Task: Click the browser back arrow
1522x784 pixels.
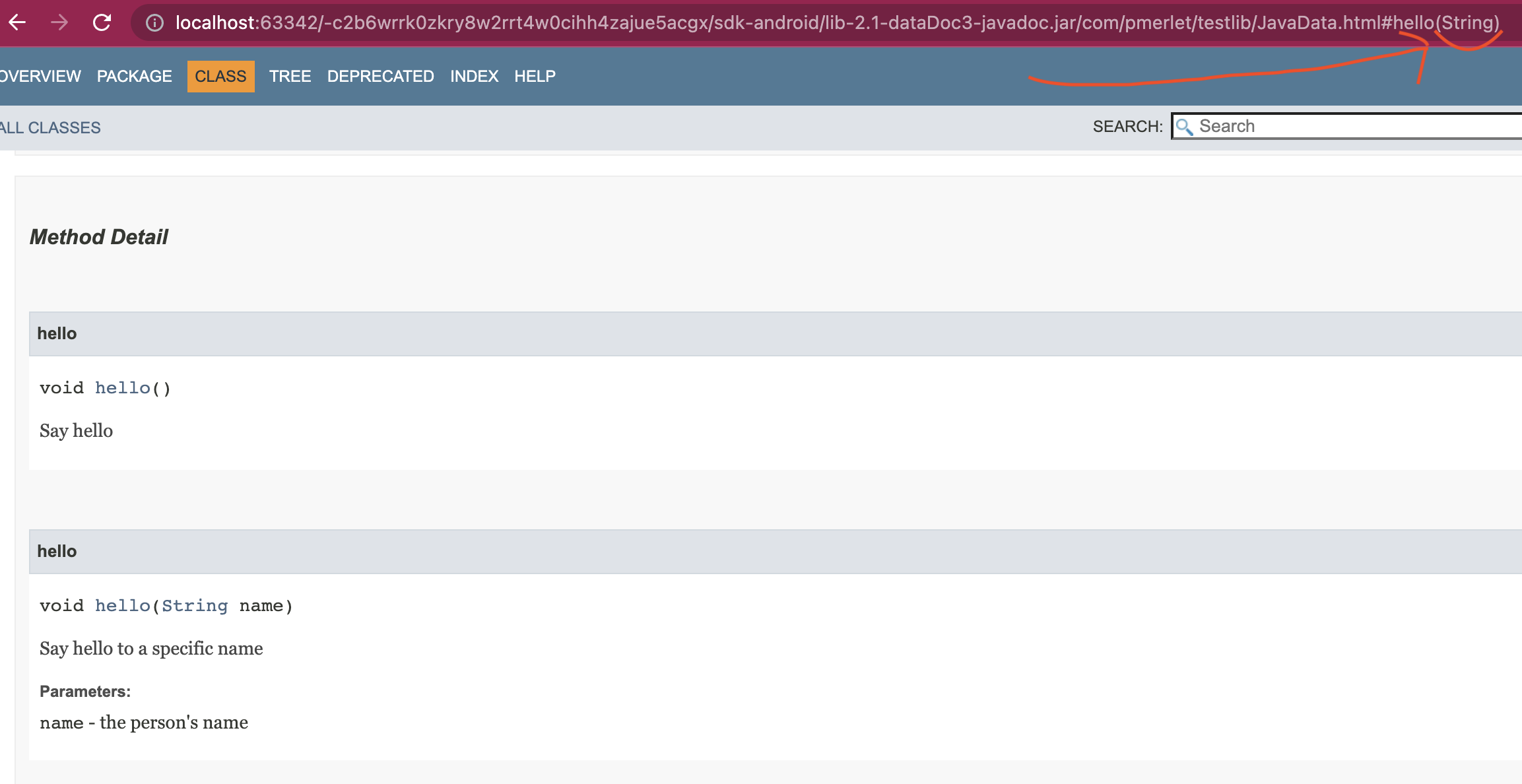Action: click(x=18, y=22)
